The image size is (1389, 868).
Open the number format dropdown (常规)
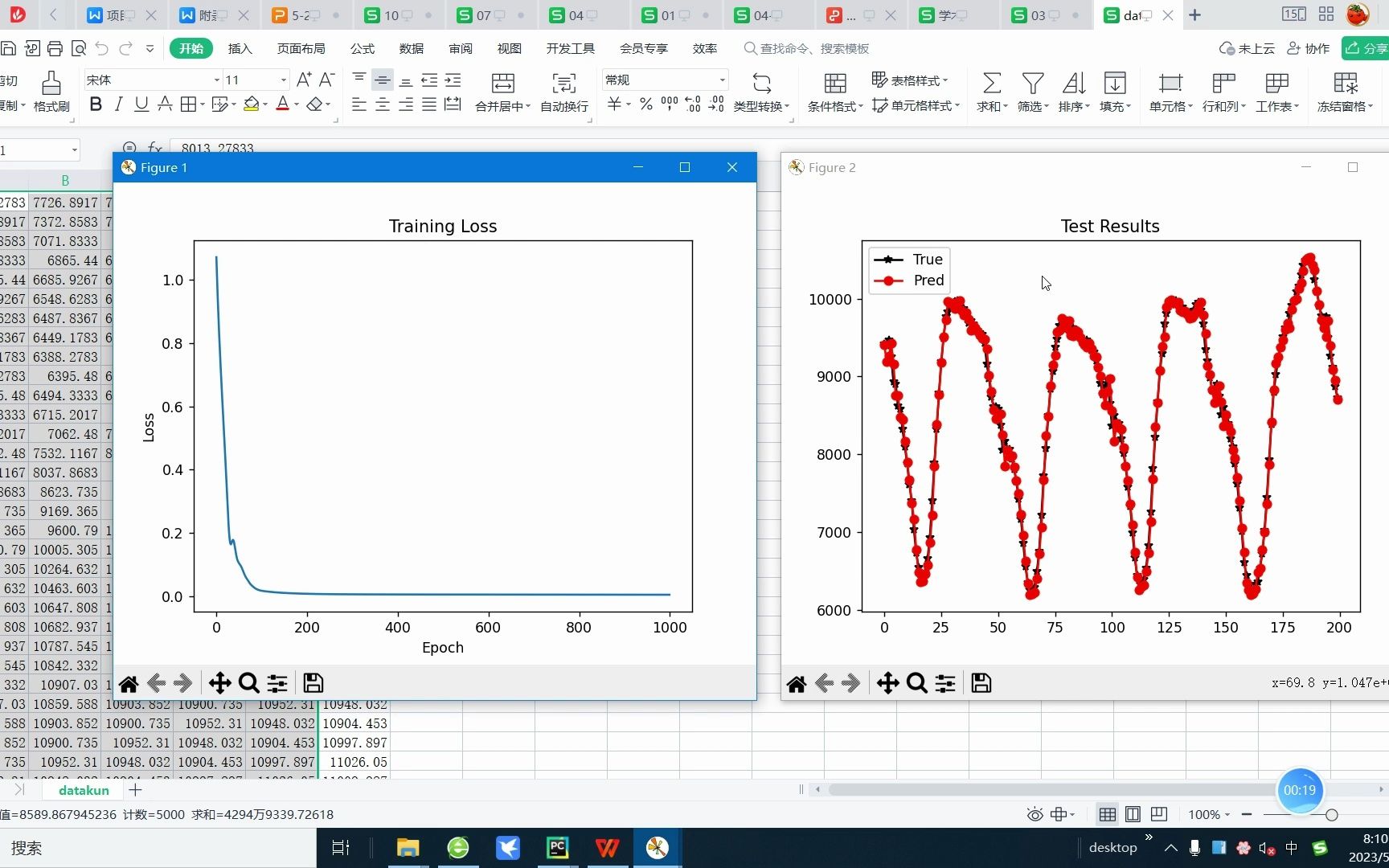point(723,80)
